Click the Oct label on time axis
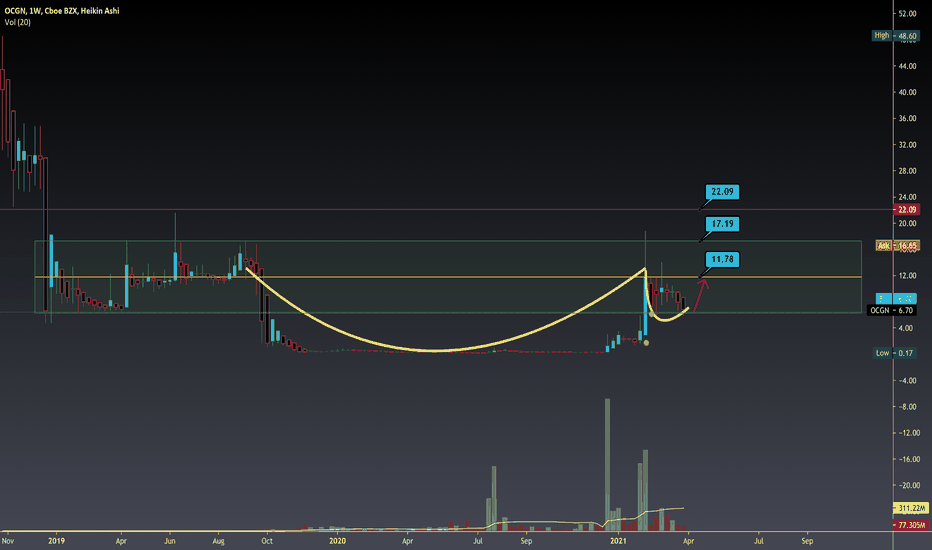Viewport: 932px width, 550px height. [267, 541]
